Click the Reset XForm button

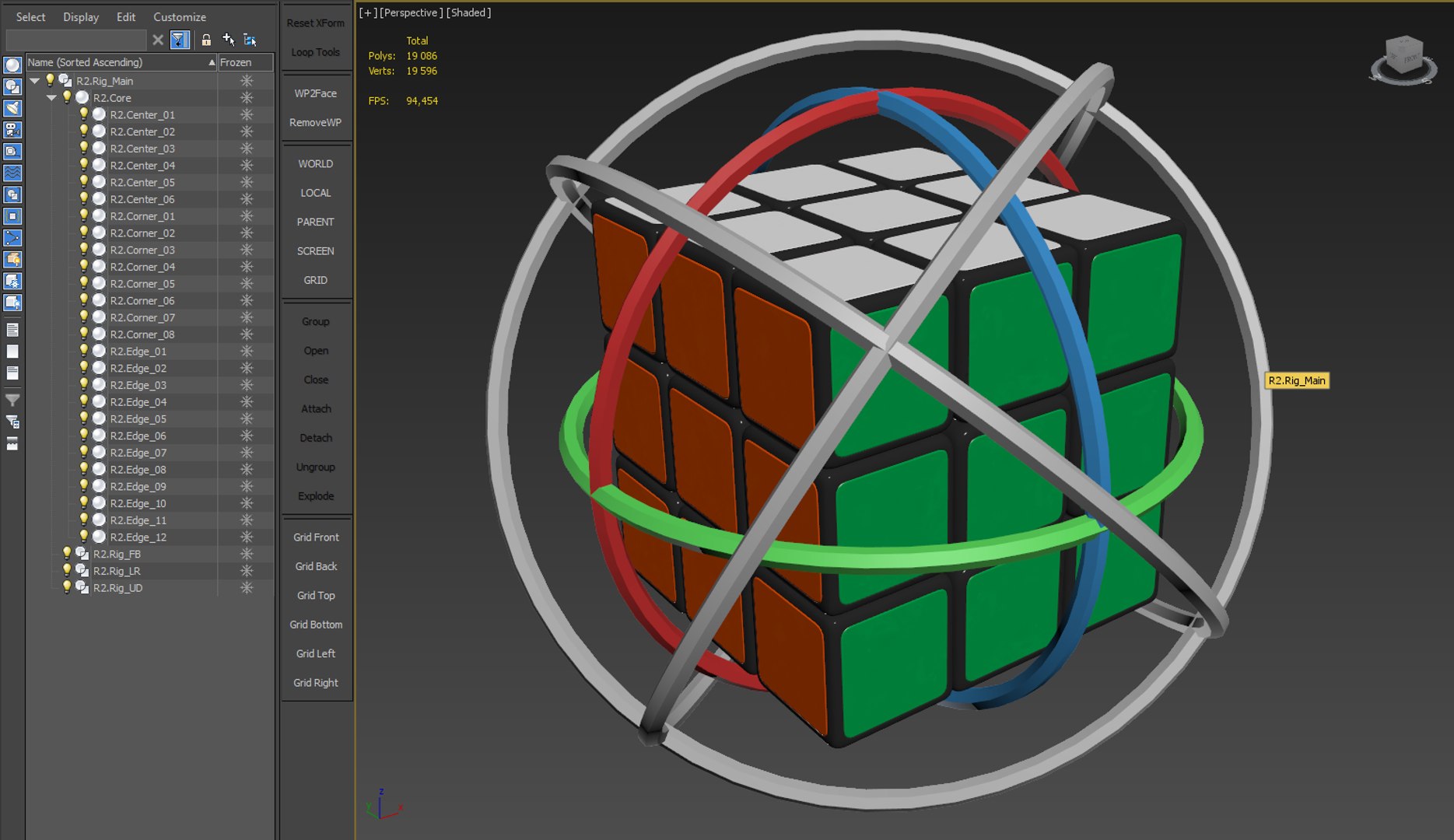point(316,23)
